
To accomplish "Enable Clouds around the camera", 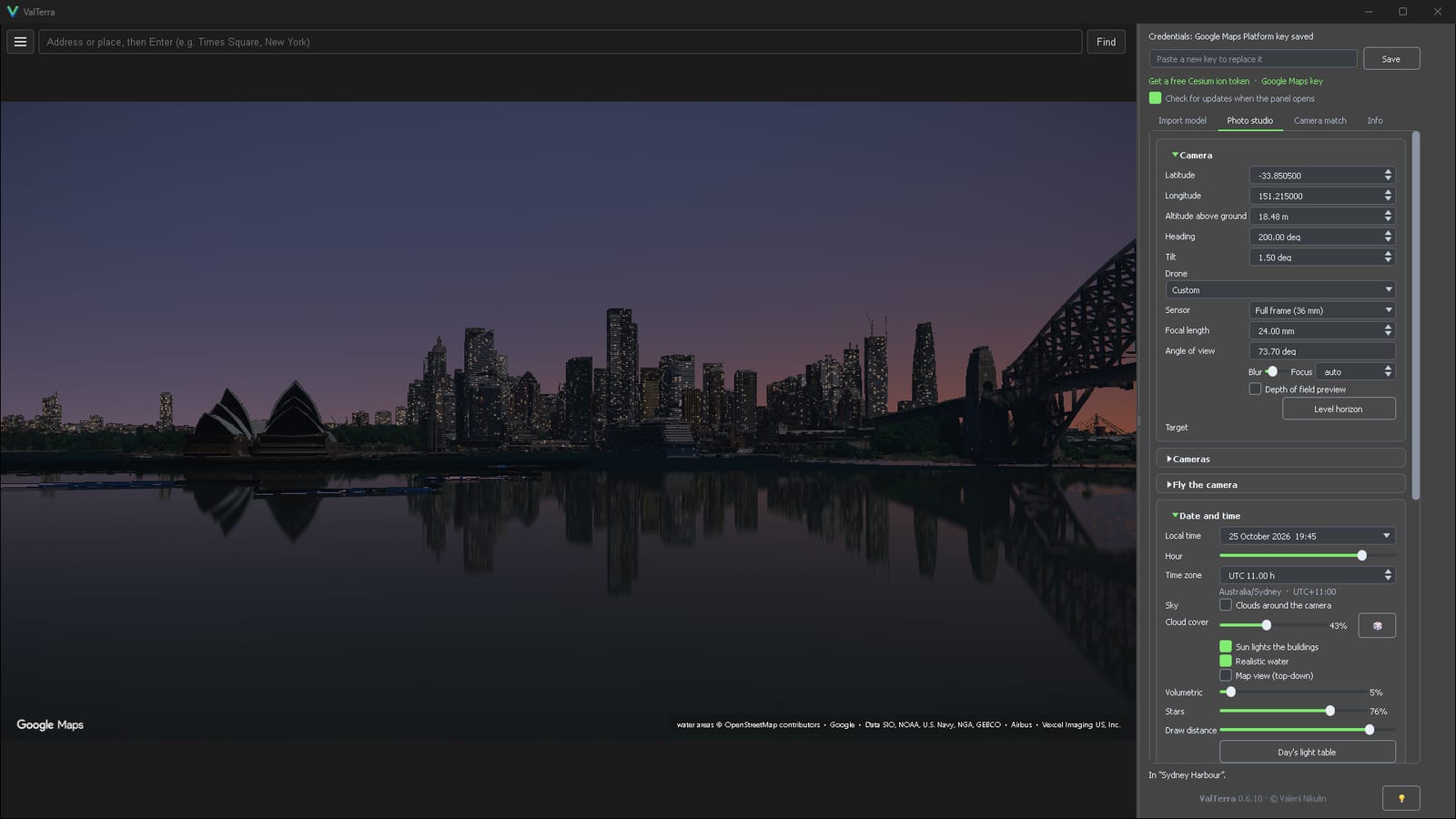I will [1226, 605].
